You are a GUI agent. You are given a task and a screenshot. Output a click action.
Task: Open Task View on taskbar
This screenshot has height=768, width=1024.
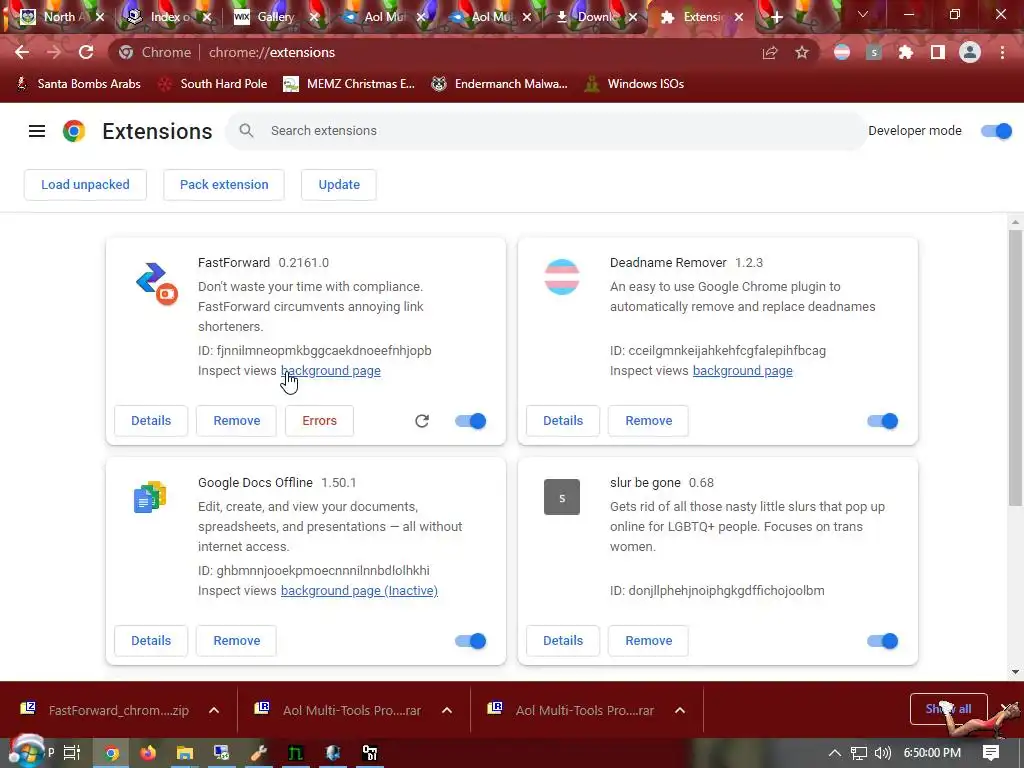click(72, 753)
